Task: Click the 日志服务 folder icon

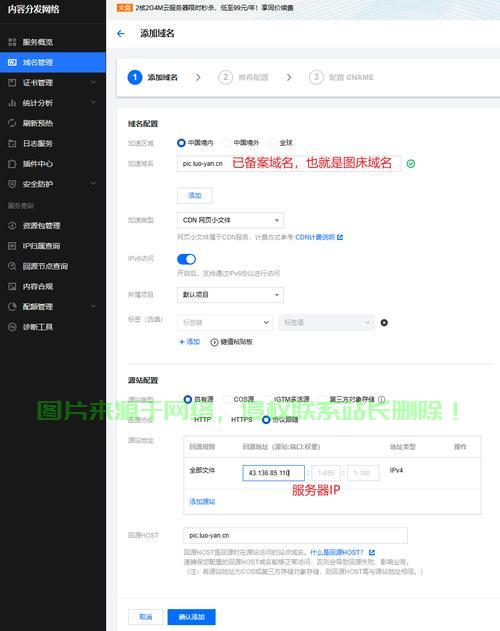Action: [12, 143]
